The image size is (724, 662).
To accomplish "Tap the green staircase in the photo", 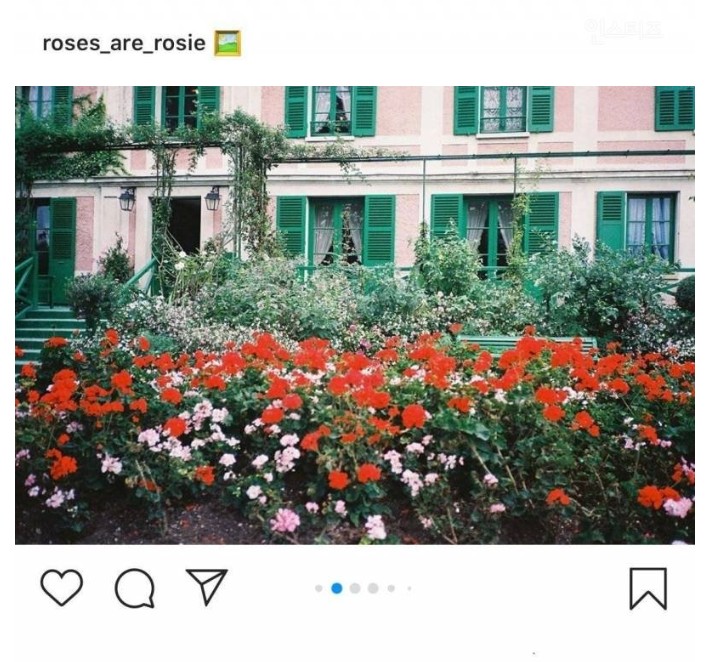I will click(46, 332).
